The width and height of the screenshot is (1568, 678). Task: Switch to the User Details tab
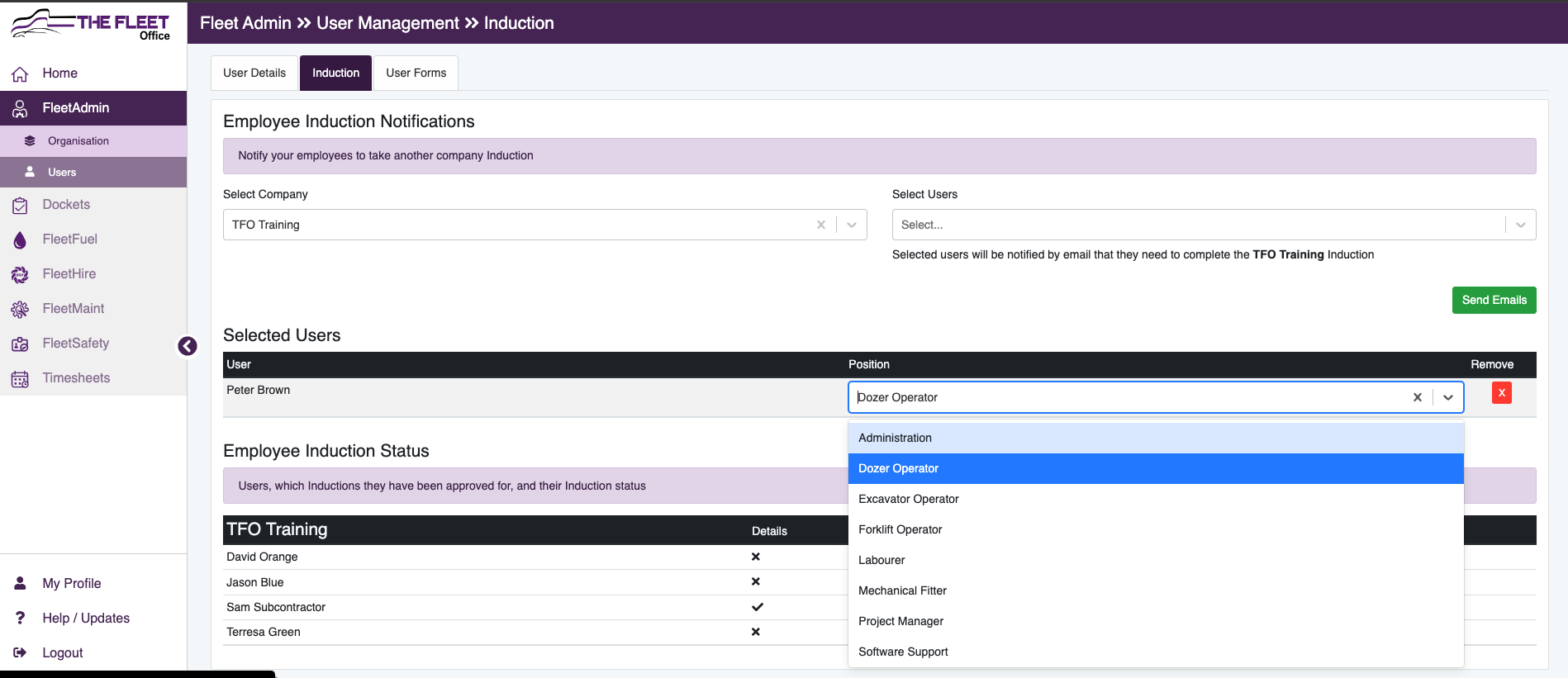(x=254, y=73)
